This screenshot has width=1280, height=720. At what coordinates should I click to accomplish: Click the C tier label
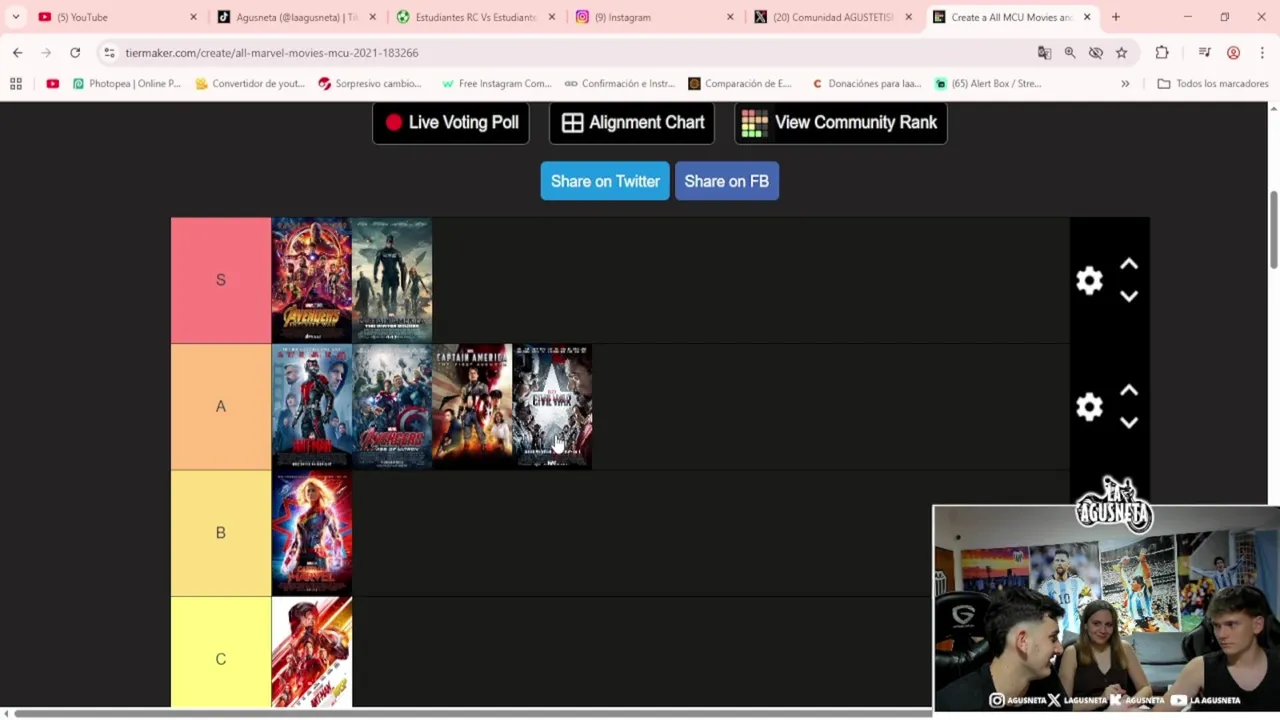point(221,653)
